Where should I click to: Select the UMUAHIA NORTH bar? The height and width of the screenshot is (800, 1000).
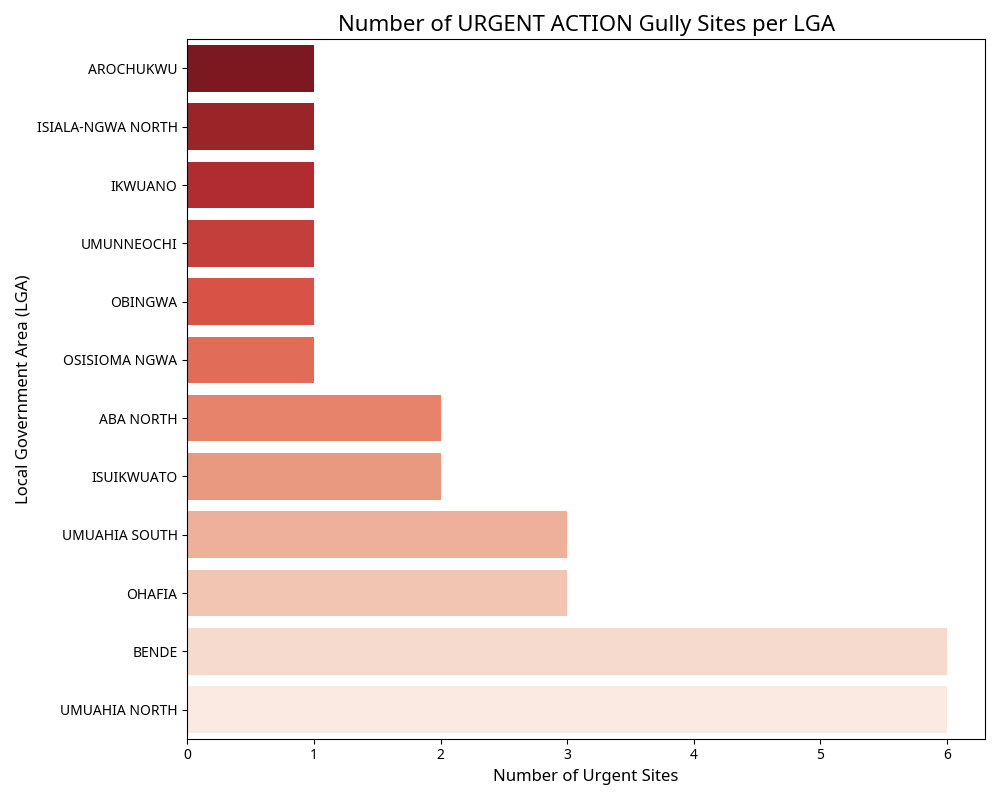pyautogui.click(x=567, y=709)
